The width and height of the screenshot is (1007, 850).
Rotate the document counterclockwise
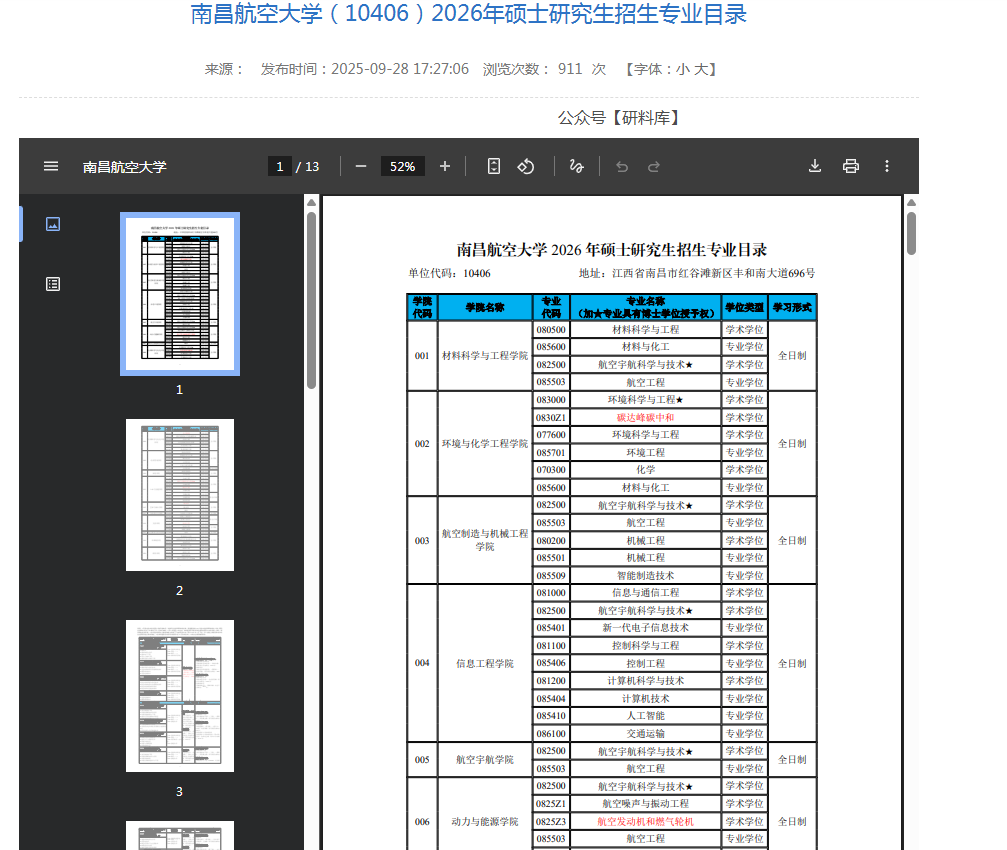(526, 166)
